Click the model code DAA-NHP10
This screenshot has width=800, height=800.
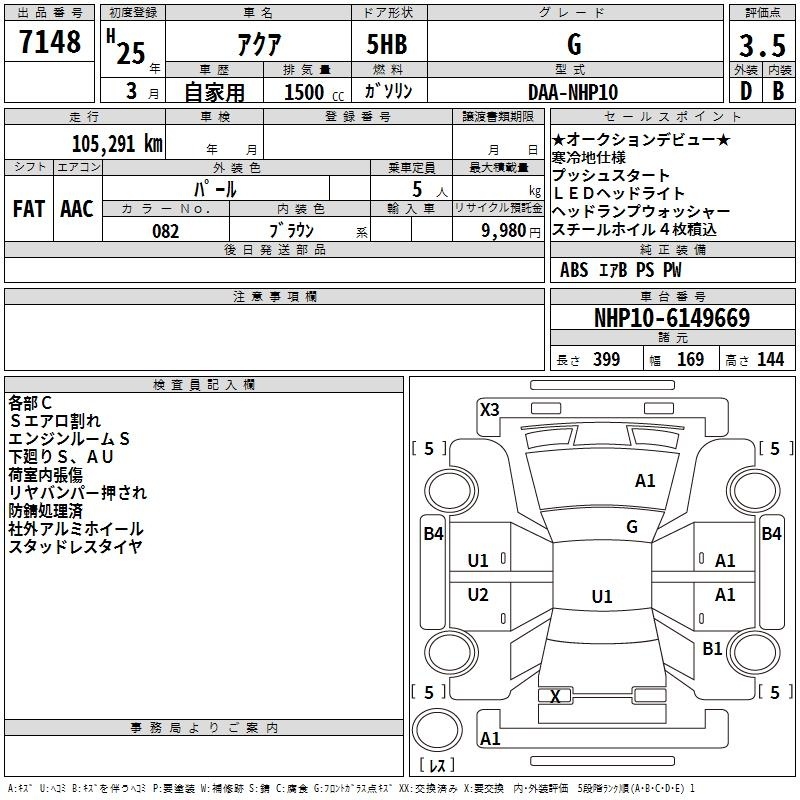coord(573,92)
